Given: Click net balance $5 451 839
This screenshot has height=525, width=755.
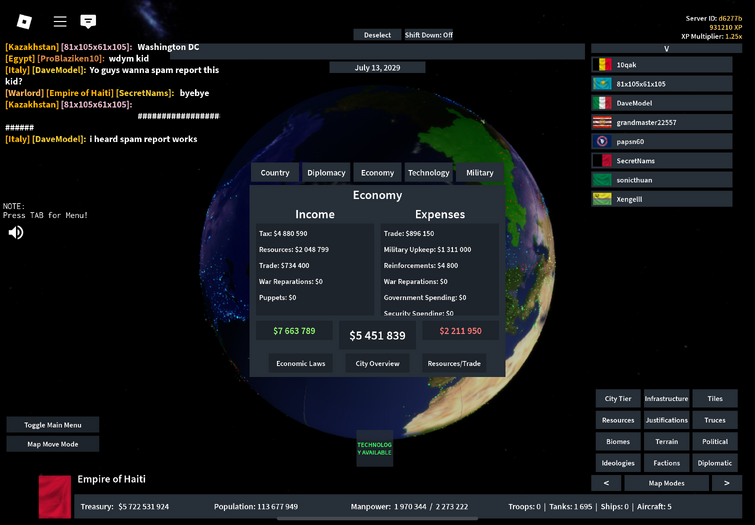Looking at the screenshot, I should pyautogui.click(x=378, y=335).
